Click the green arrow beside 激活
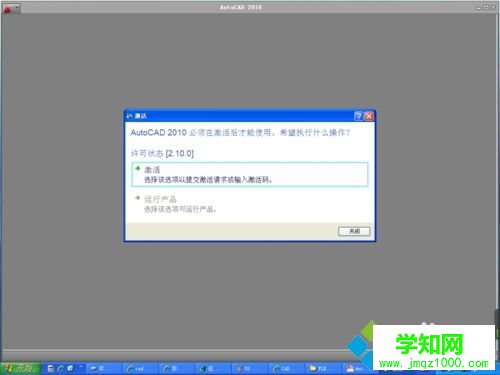Image resolution: width=500 pixels, height=375 pixels. tap(137, 169)
